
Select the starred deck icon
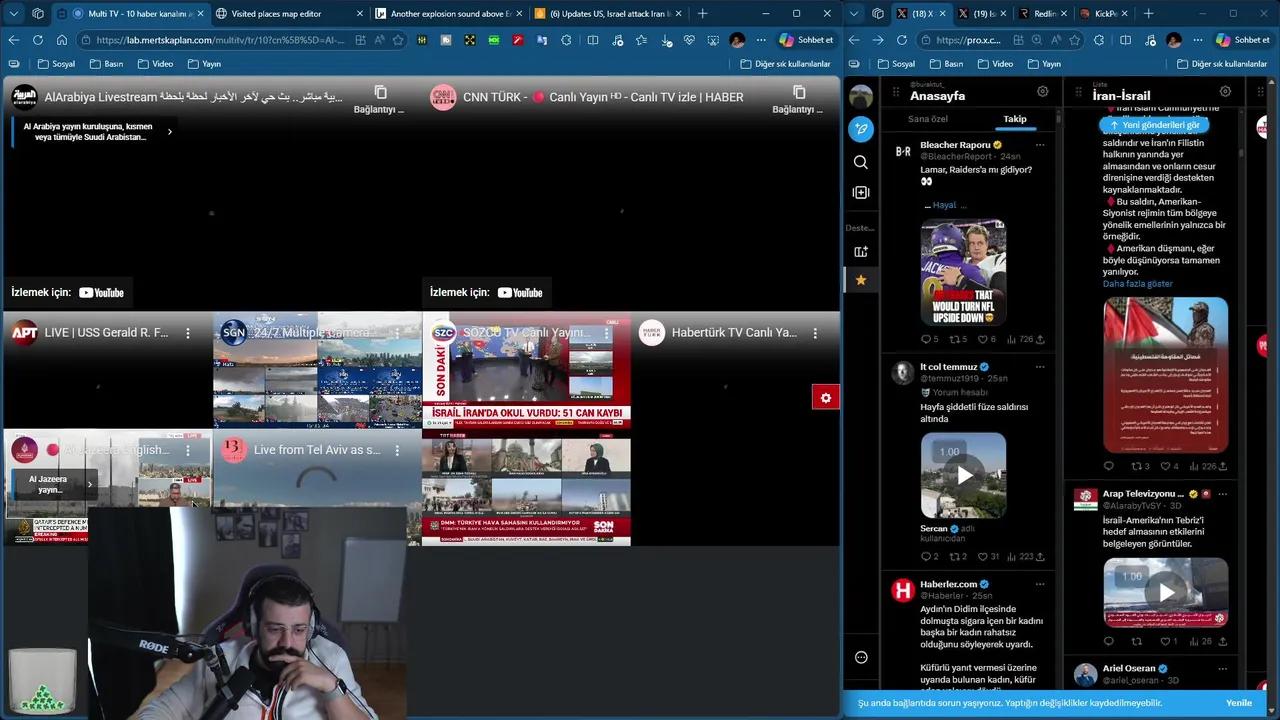coord(861,280)
